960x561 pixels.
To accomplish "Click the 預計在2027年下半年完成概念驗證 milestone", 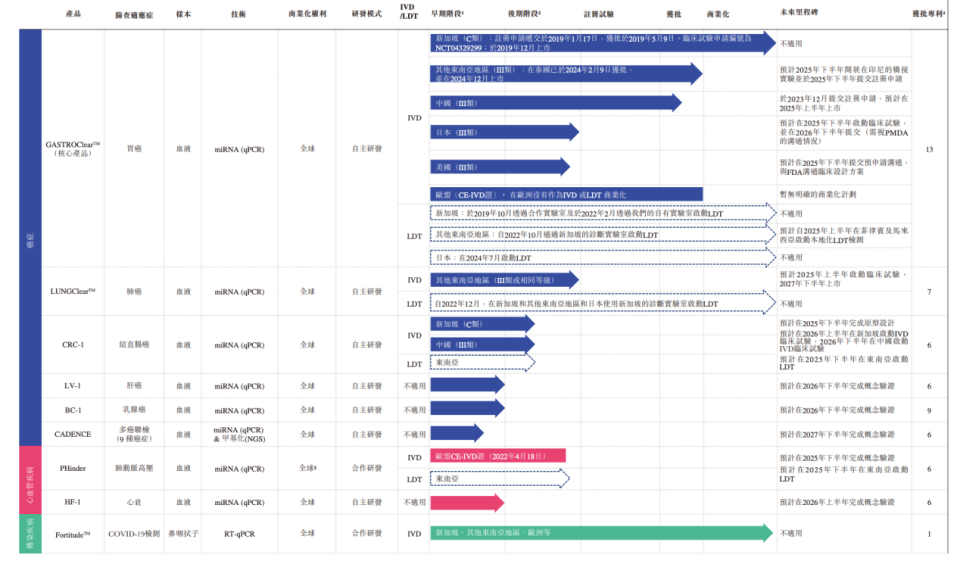I will (x=837, y=434).
